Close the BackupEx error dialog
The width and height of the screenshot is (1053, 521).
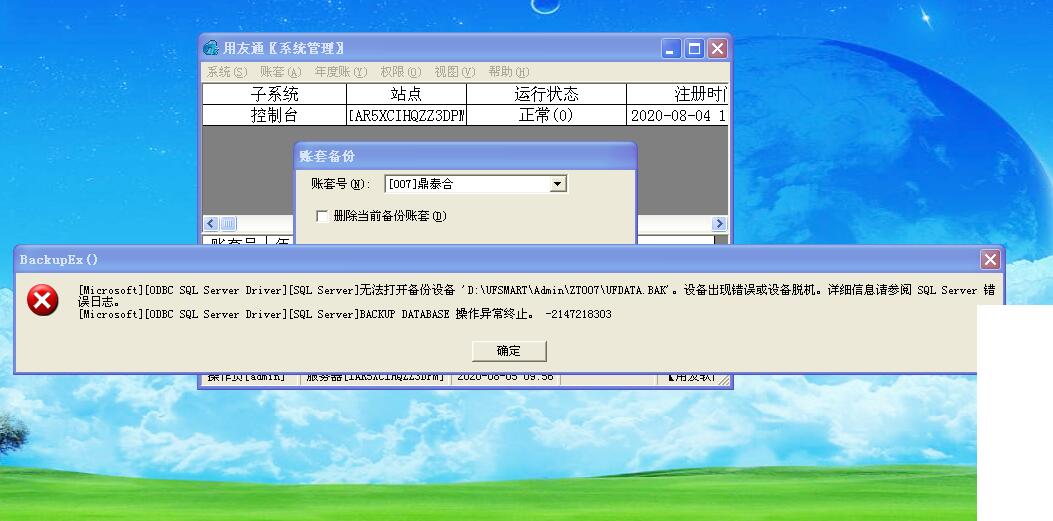990,260
